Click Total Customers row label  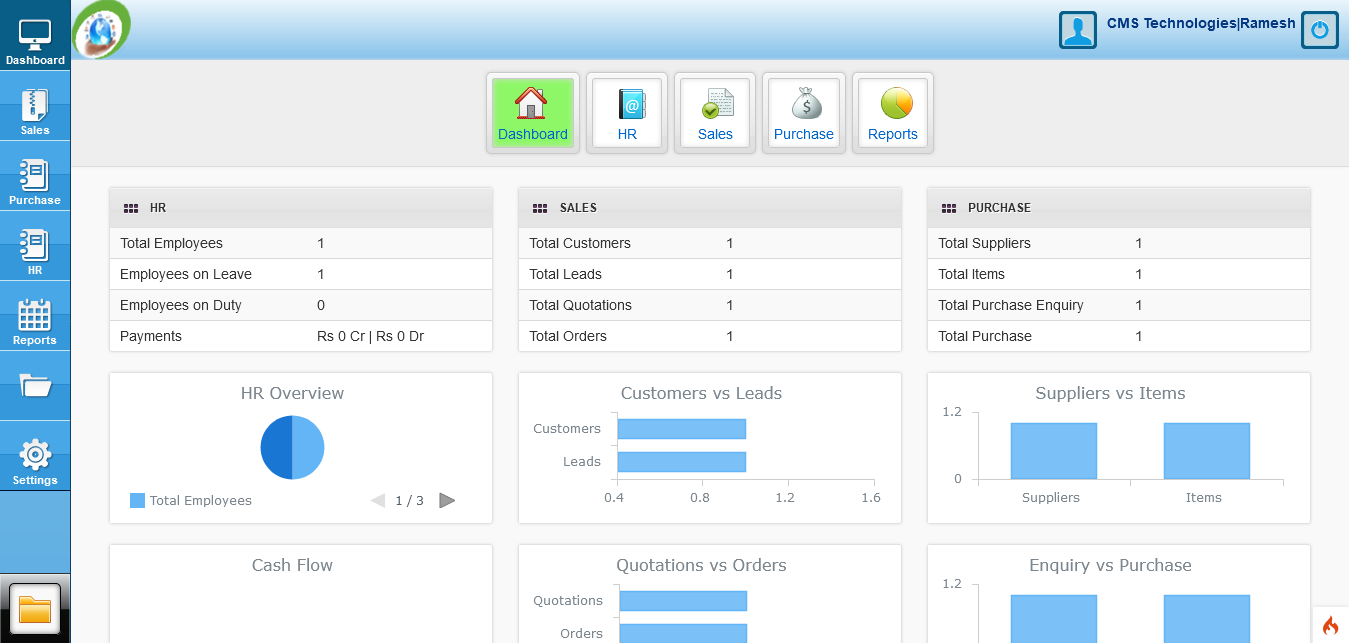pos(580,243)
